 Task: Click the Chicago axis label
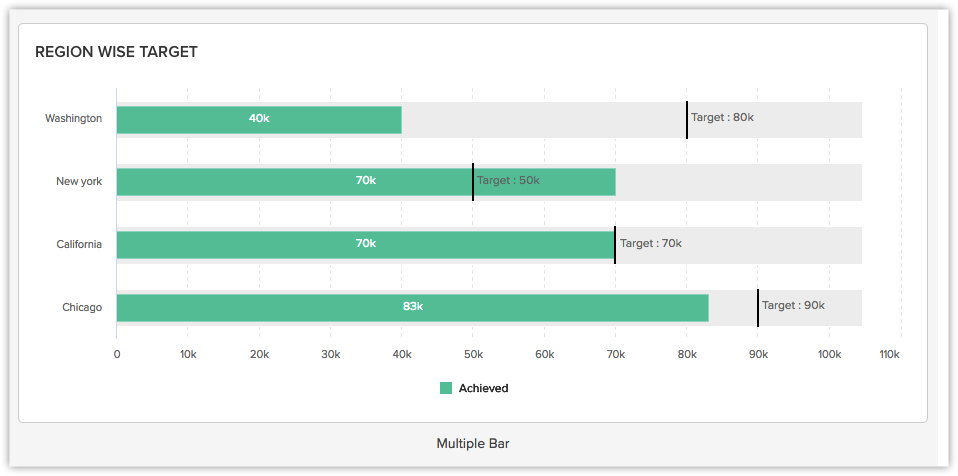[x=82, y=307]
